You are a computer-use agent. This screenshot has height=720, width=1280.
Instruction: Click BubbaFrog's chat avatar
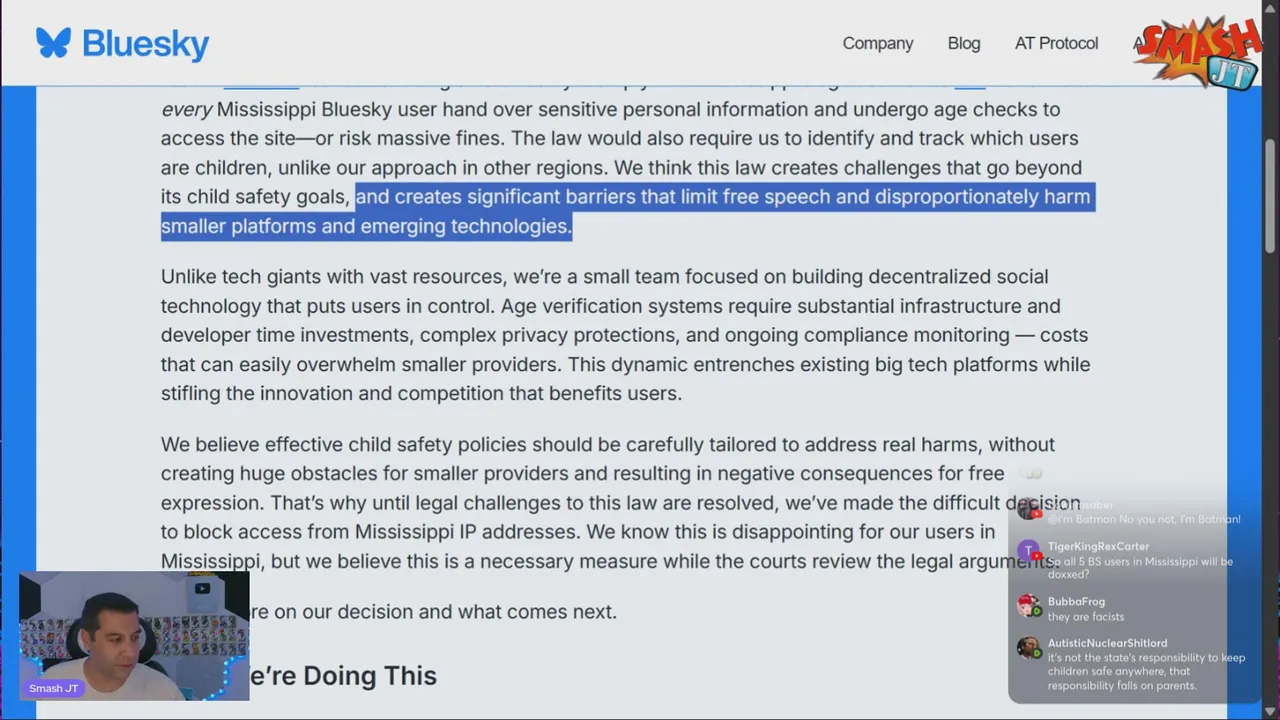1028,605
